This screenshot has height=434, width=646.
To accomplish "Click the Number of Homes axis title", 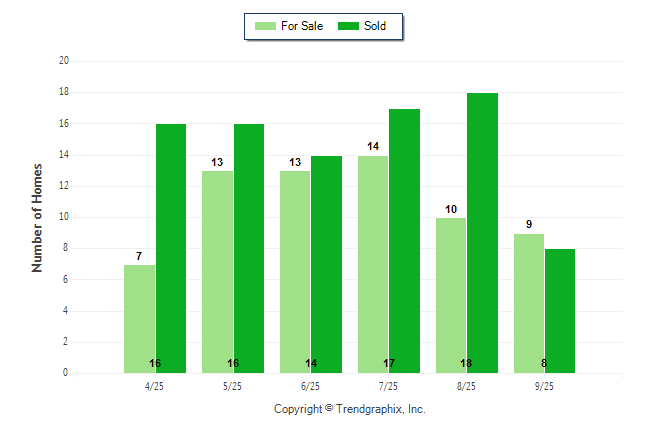I will point(37,217).
